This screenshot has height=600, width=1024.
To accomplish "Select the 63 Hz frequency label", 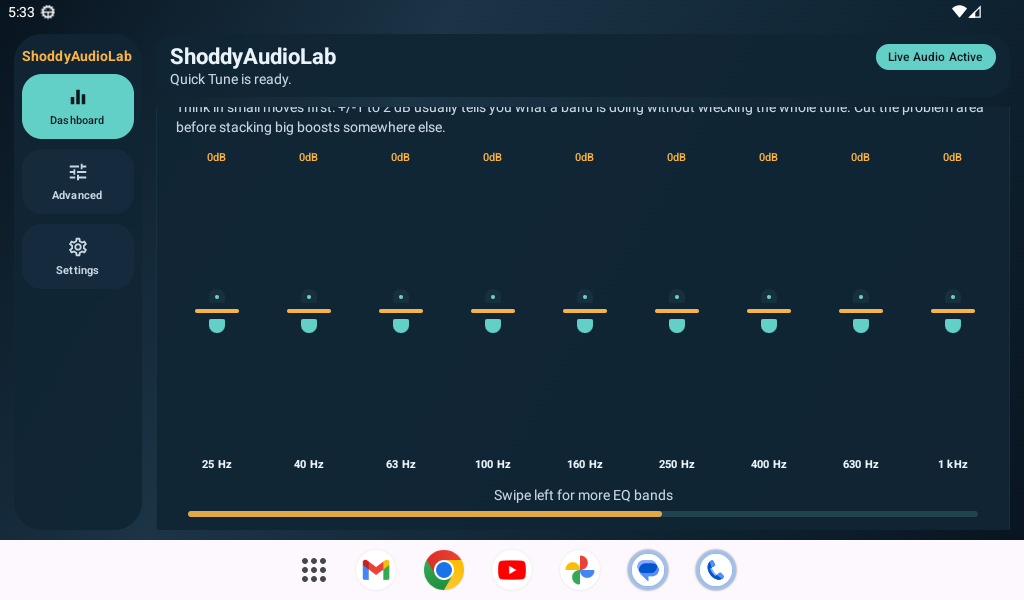I will click(x=401, y=464).
